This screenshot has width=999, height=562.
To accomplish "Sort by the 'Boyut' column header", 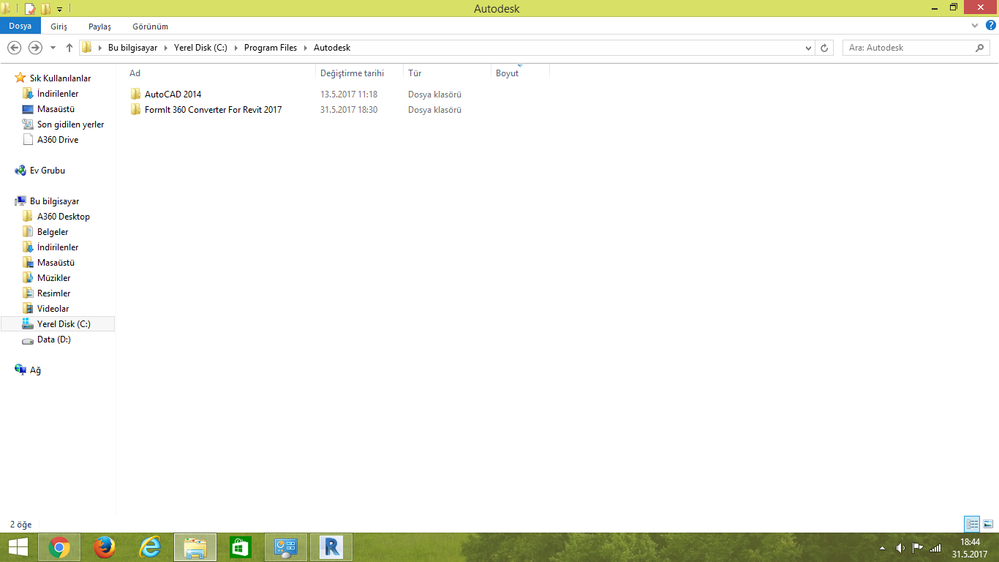I will pos(507,73).
